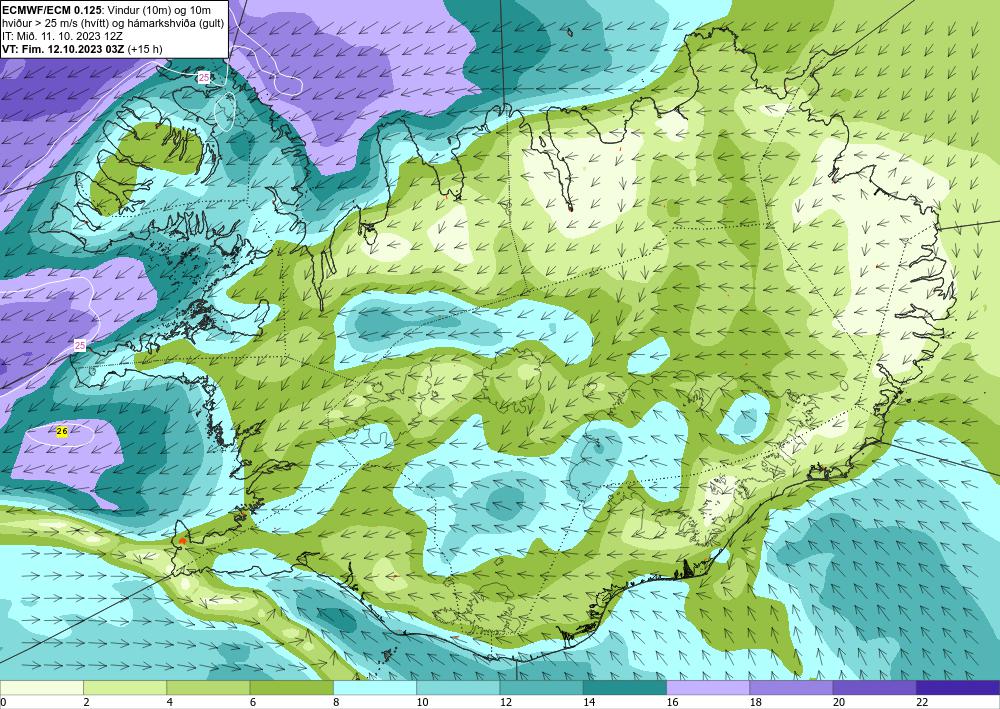Screen dimensions: 1000x709
Task: Click the legend scale value "16"
Action: point(672,702)
